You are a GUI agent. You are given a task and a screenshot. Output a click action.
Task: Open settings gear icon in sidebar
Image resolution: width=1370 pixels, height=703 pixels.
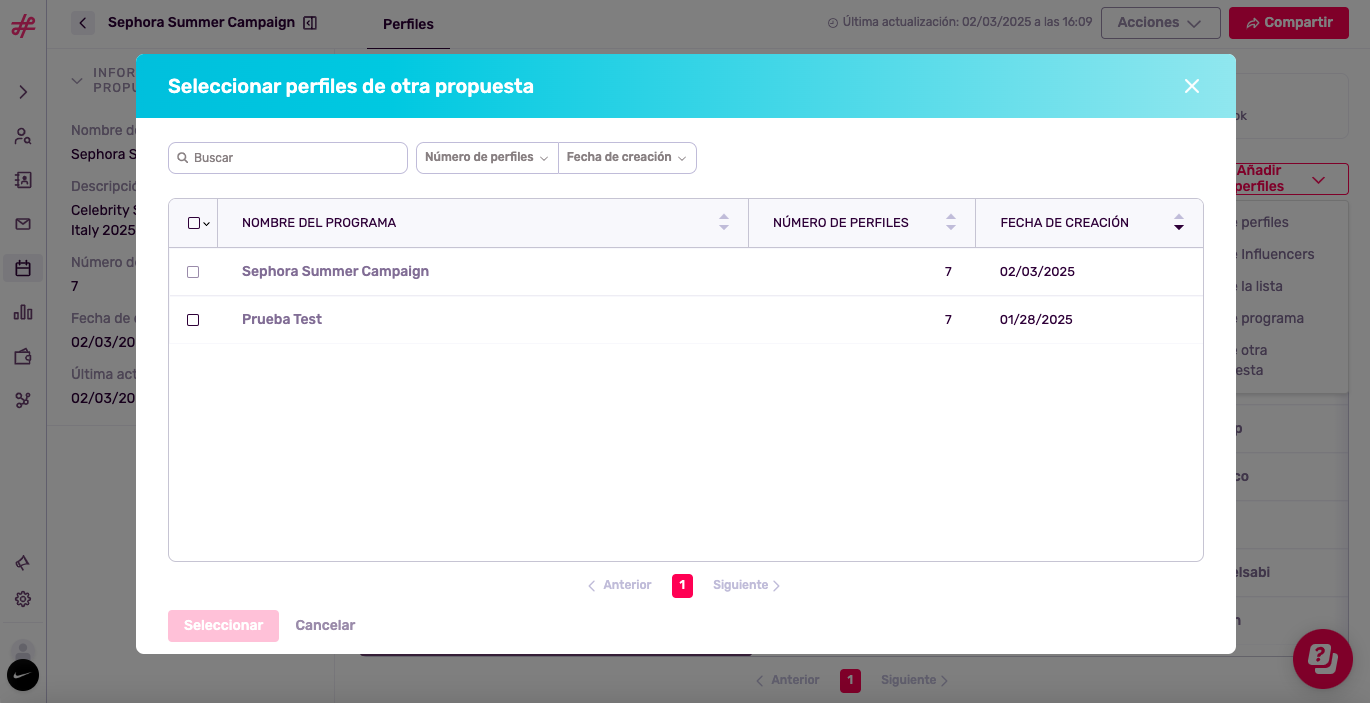point(23,599)
